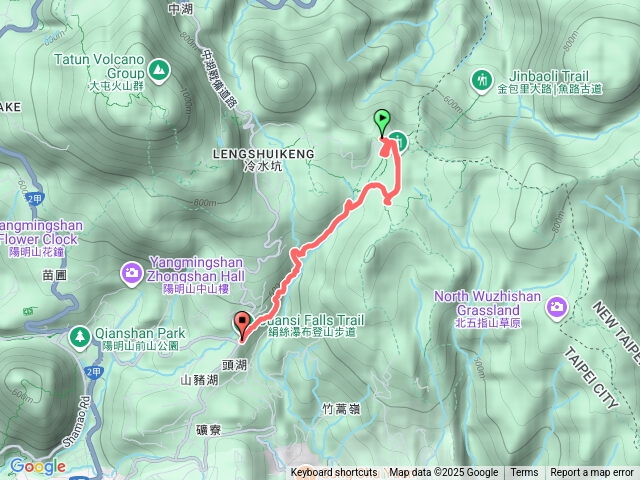Click the Qianshan Park tree icon
640x480 pixels.
(x=80, y=338)
